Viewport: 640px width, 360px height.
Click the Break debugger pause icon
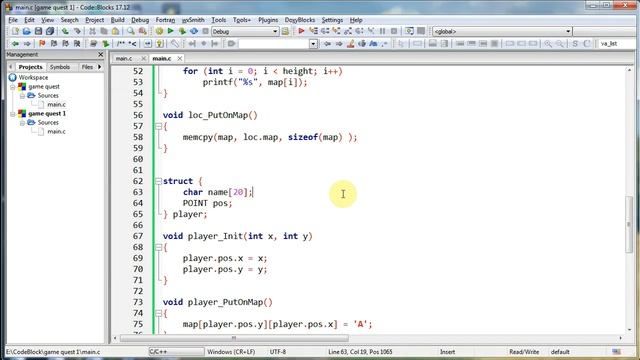tap(382, 31)
